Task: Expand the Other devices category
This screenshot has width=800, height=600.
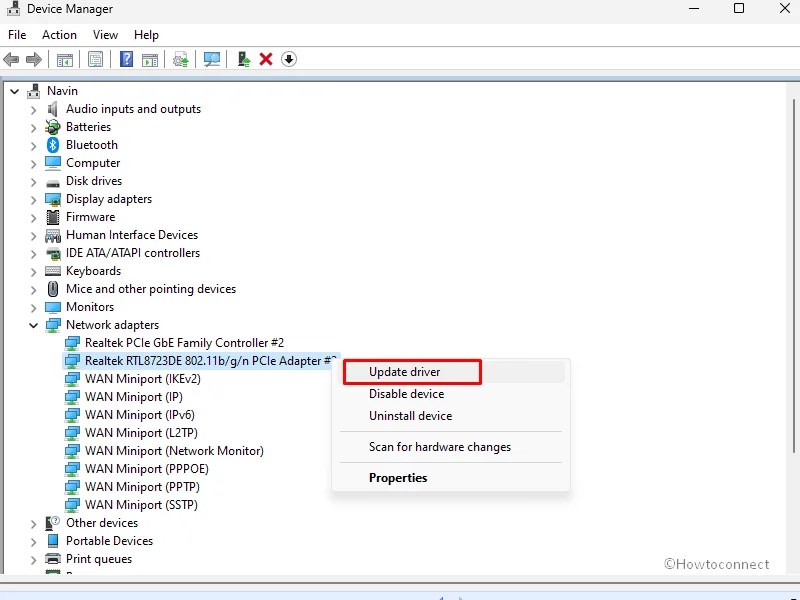Action: [x=33, y=522]
